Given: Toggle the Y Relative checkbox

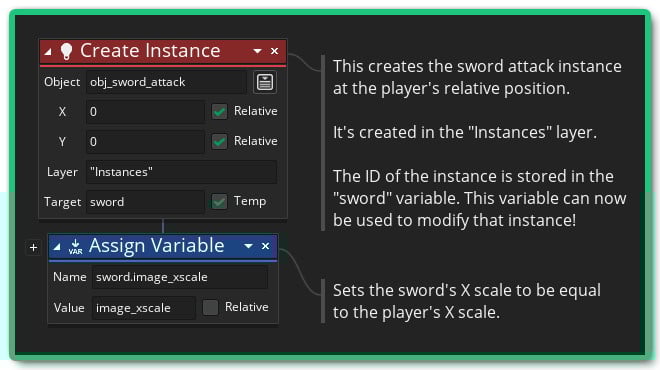Looking at the screenshot, I should [219, 141].
